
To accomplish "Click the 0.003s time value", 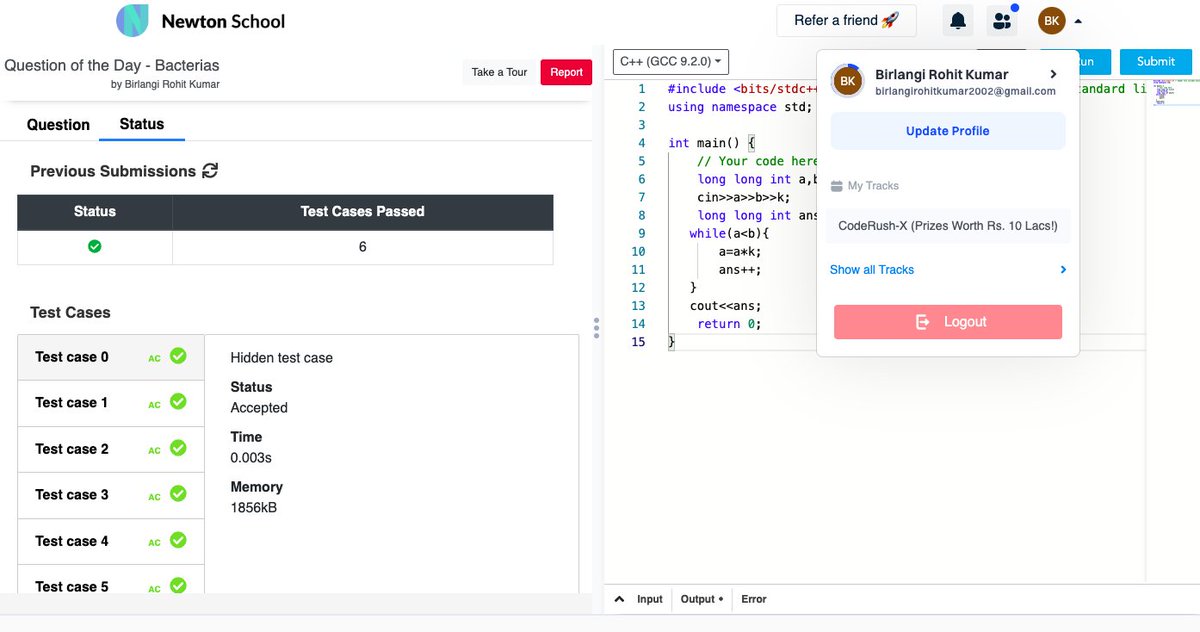I will (x=251, y=458).
